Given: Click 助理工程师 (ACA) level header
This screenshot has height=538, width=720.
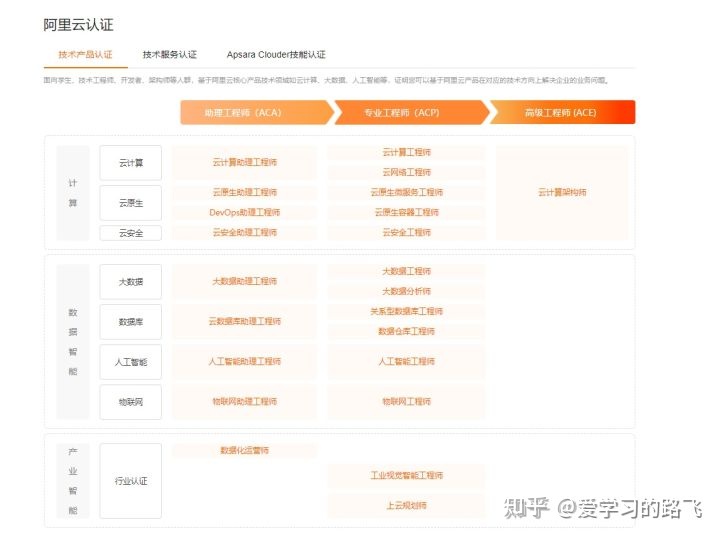Looking at the screenshot, I should click(255, 112).
